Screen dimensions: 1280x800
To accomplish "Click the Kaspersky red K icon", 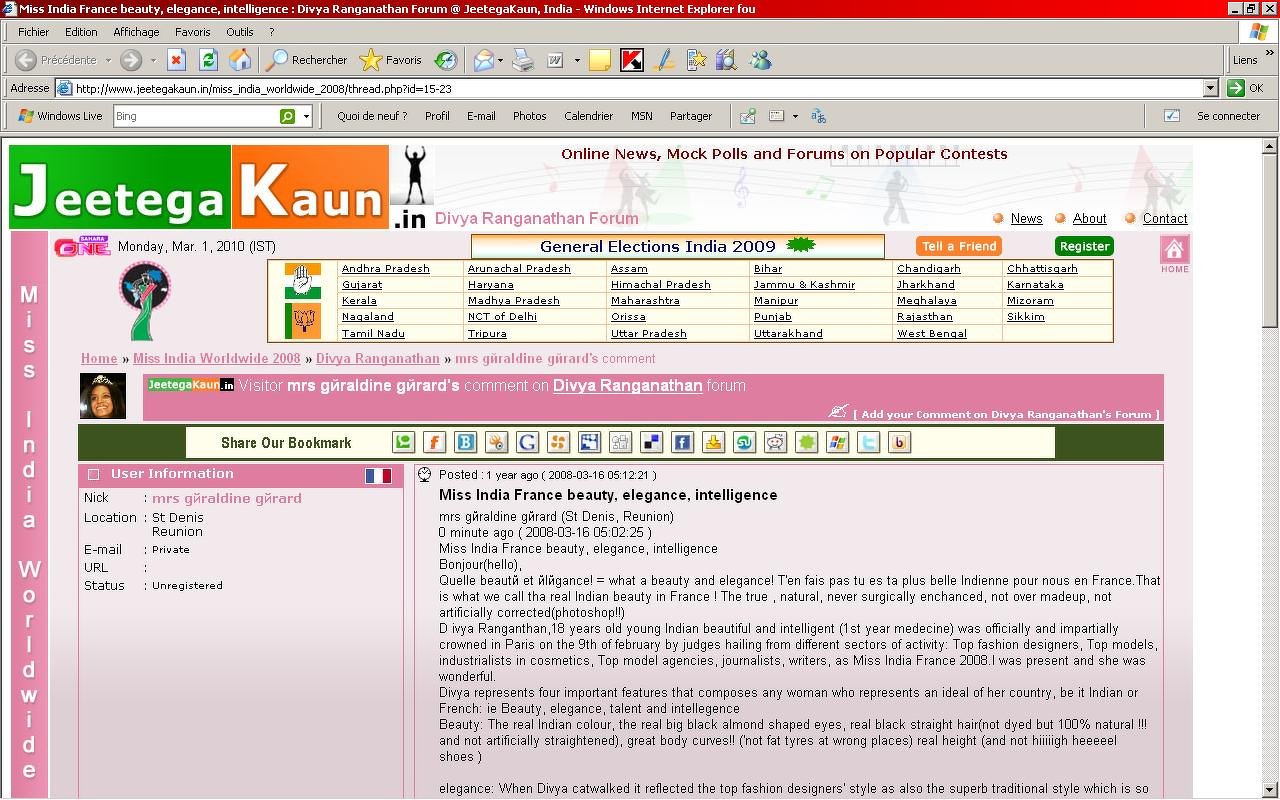I will (x=631, y=60).
